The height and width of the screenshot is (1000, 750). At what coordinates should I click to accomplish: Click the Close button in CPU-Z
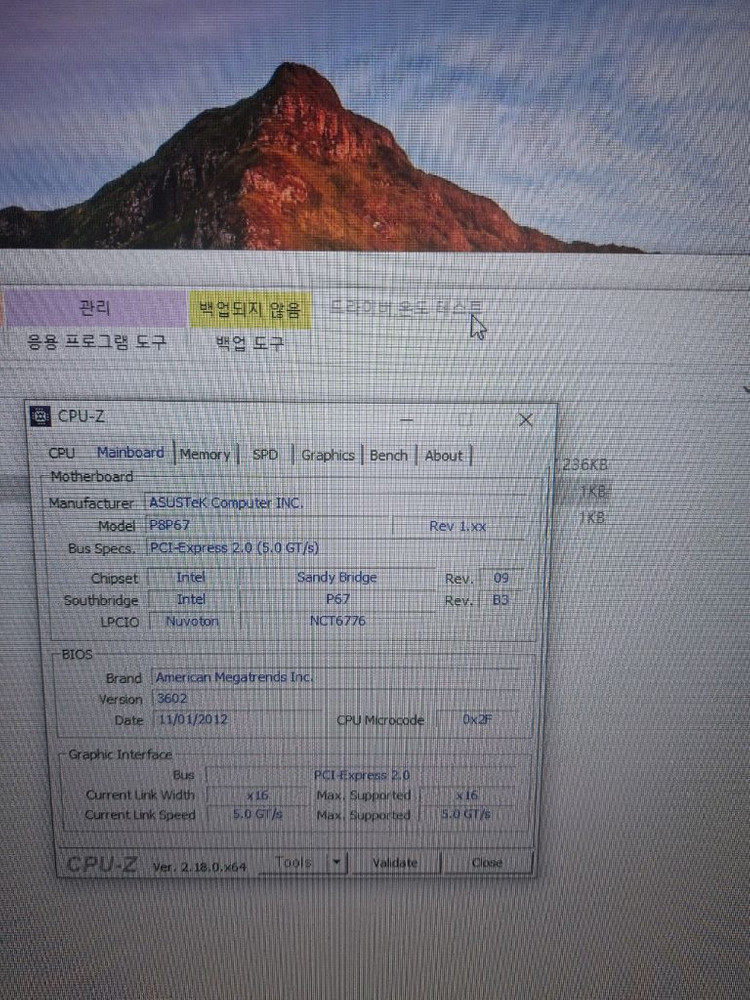487,863
